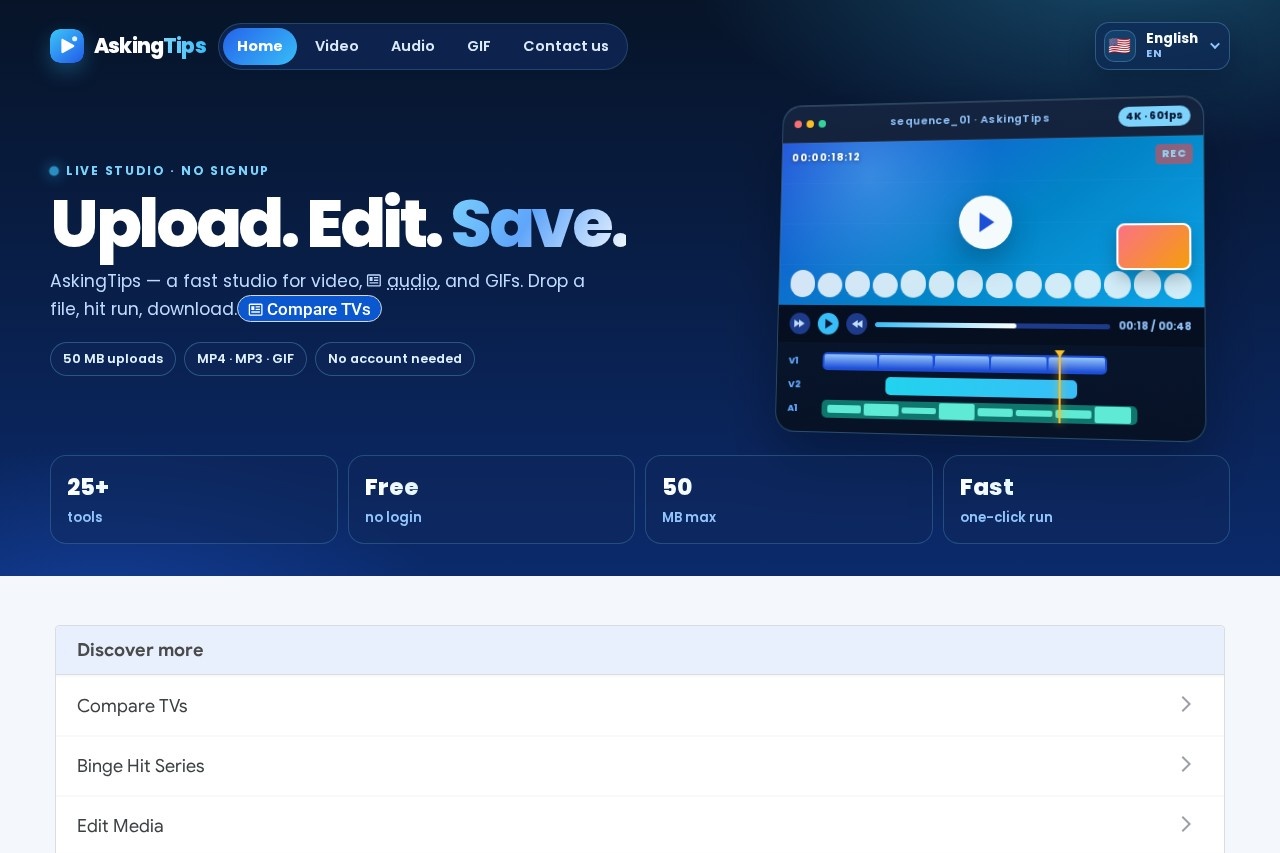
Task: Click the chevron on the Edit Media row
Action: 1186,824
